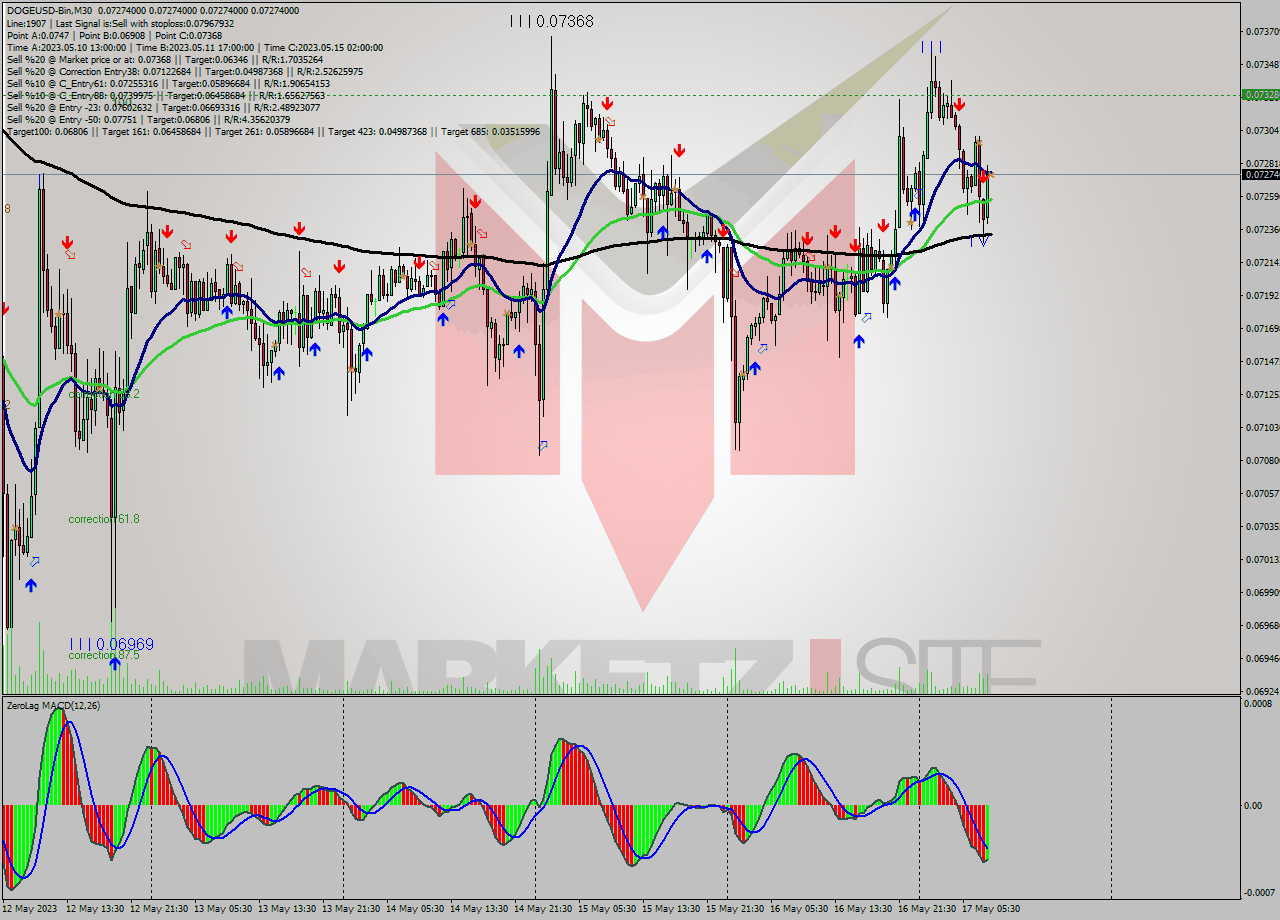Select the 'correction 61.8' level label
Viewport: 1280px width, 920px height.
[104, 519]
